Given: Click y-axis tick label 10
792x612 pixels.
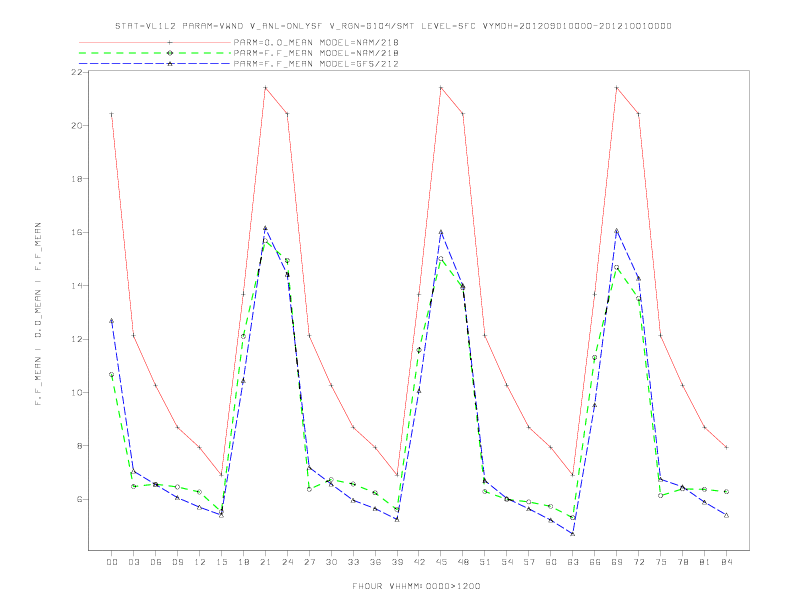Looking at the screenshot, I should click(x=76, y=392).
